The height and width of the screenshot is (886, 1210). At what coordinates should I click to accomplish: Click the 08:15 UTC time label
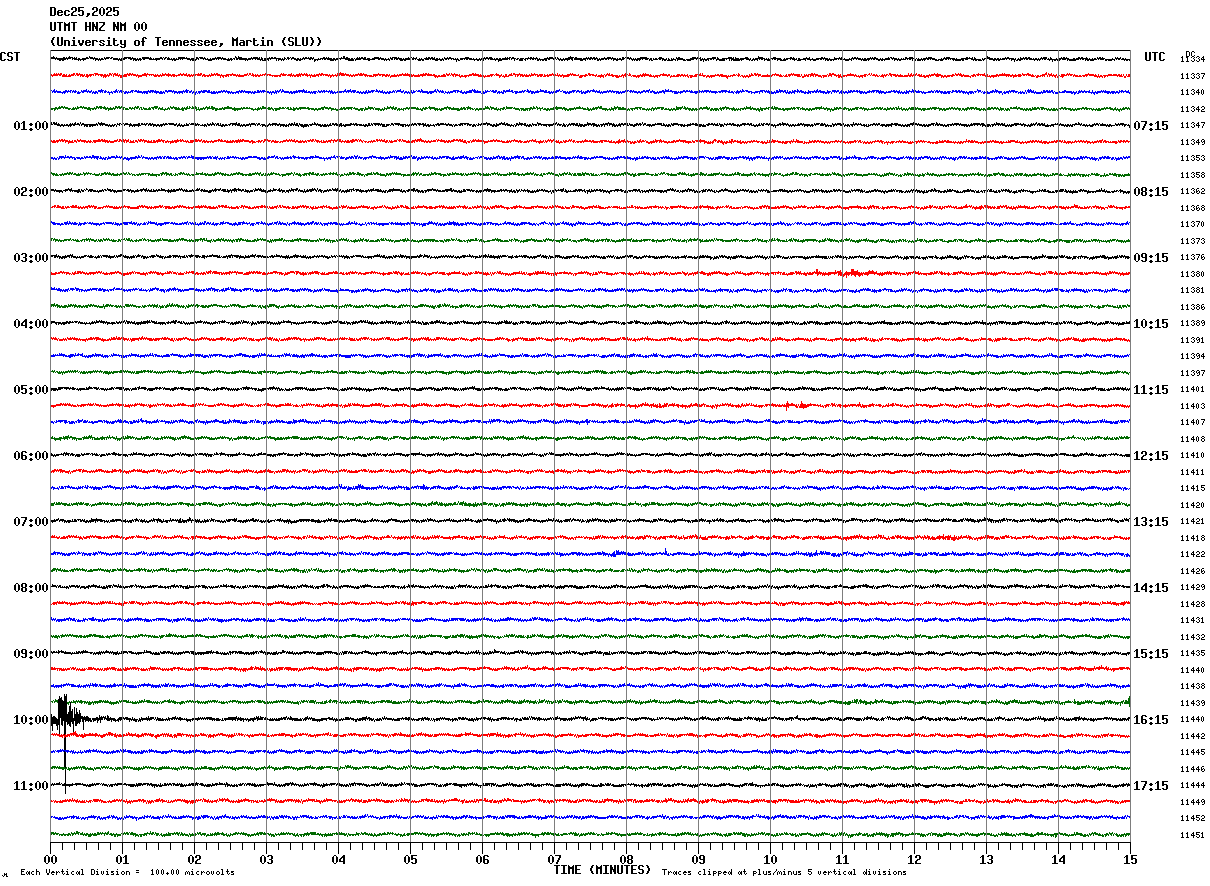point(1151,192)
